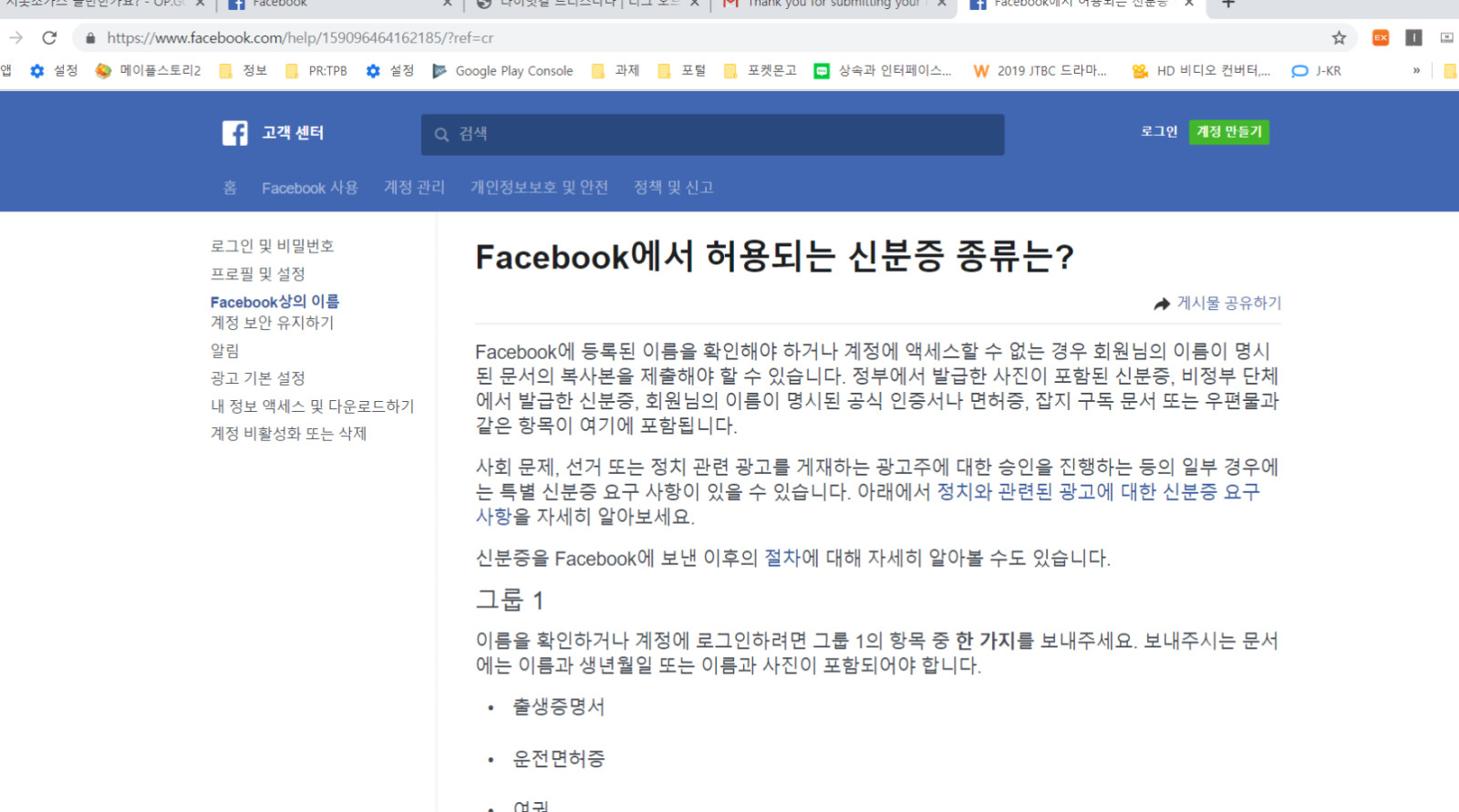Expand the hidden bookmarks overflow chevron
This screenshot has height=812, width=1459.
pyautogui.click(x=1416, y=71)
